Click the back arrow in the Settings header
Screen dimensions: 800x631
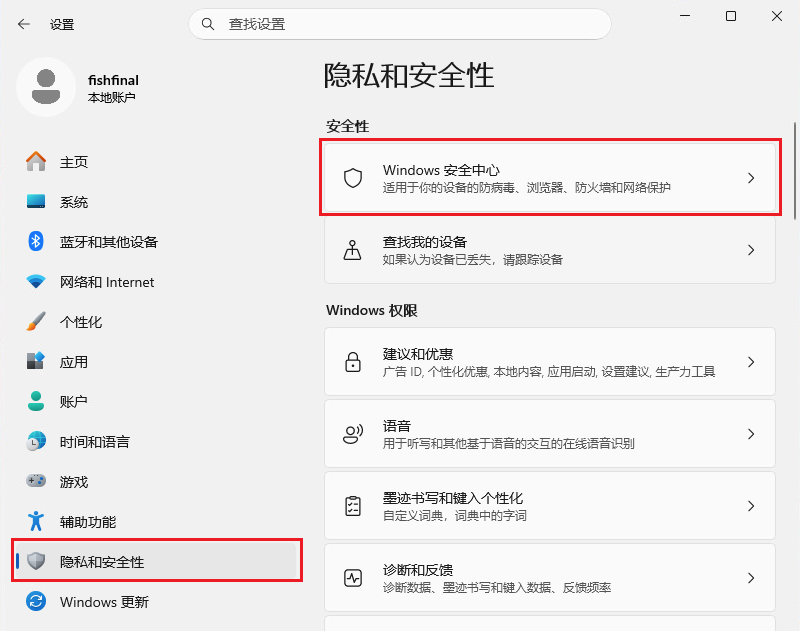[23, 24]
